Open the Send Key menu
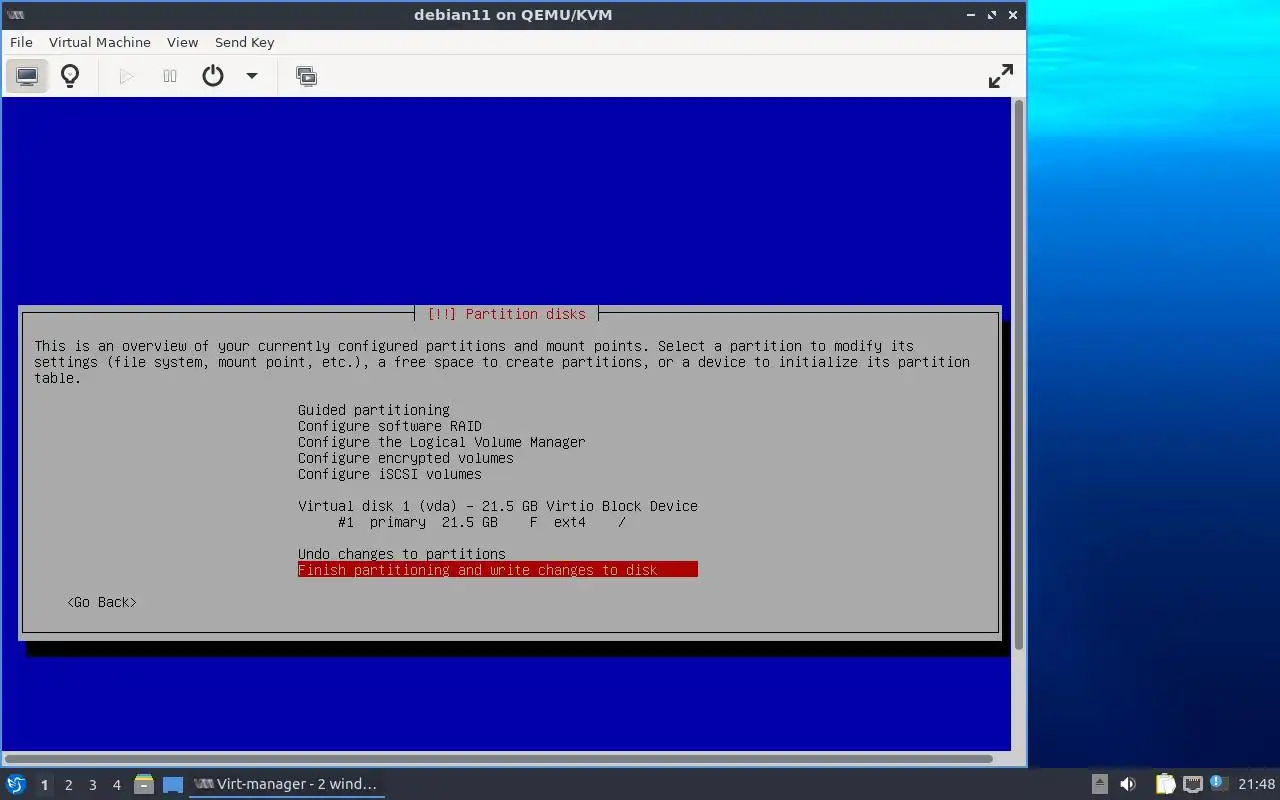 pyautogui.click(x=244, y=42)
